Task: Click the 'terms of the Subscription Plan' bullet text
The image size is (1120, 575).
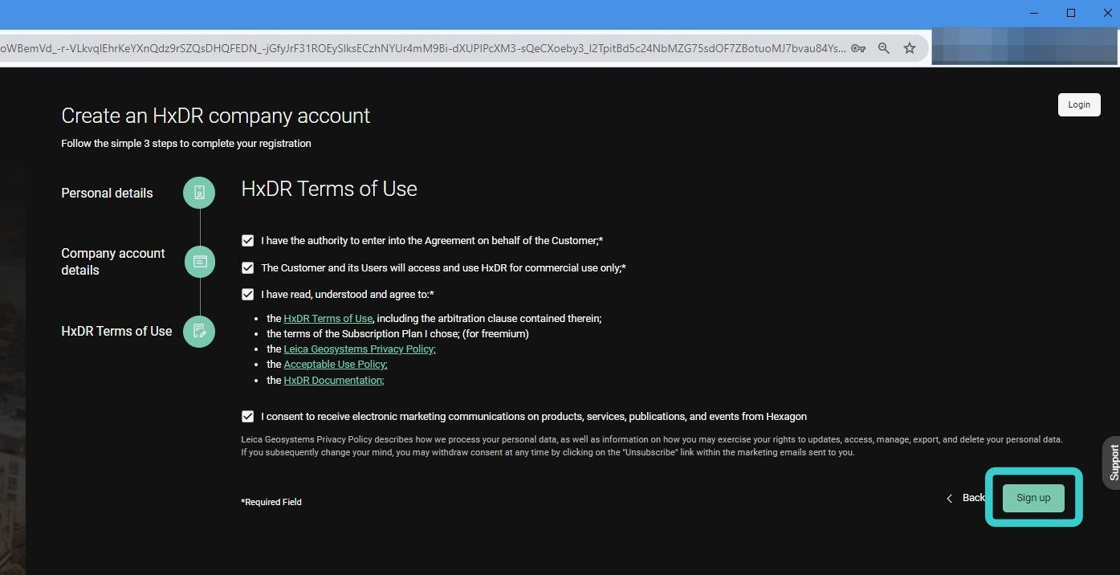Action: [398, 334]
